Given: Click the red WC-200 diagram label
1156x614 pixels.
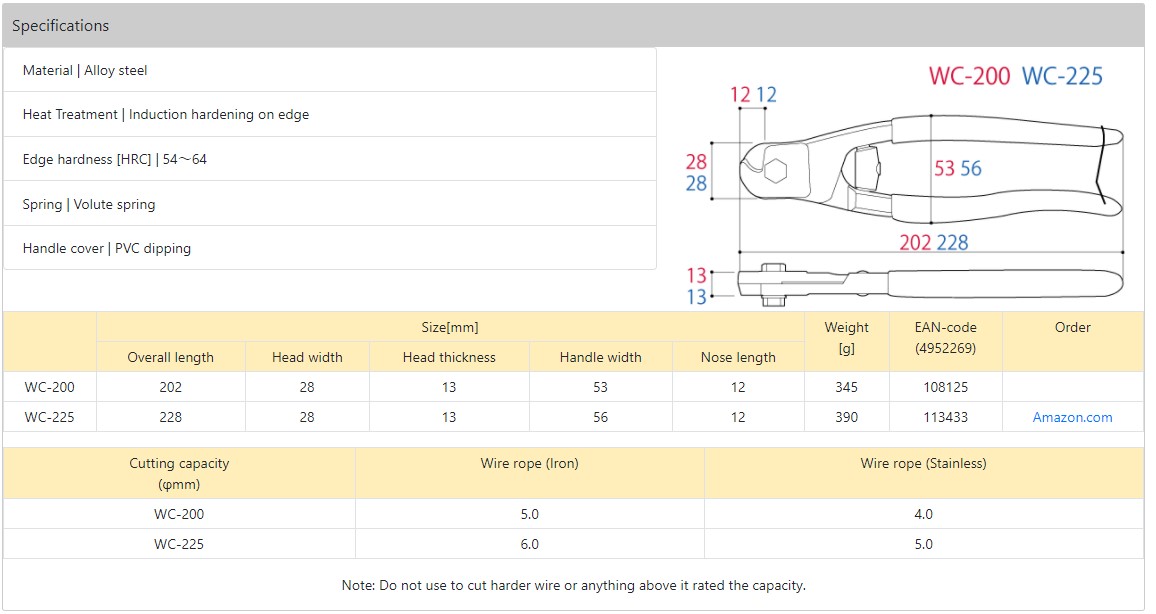Looking at the screenshot, I should [x=969, y=76].
